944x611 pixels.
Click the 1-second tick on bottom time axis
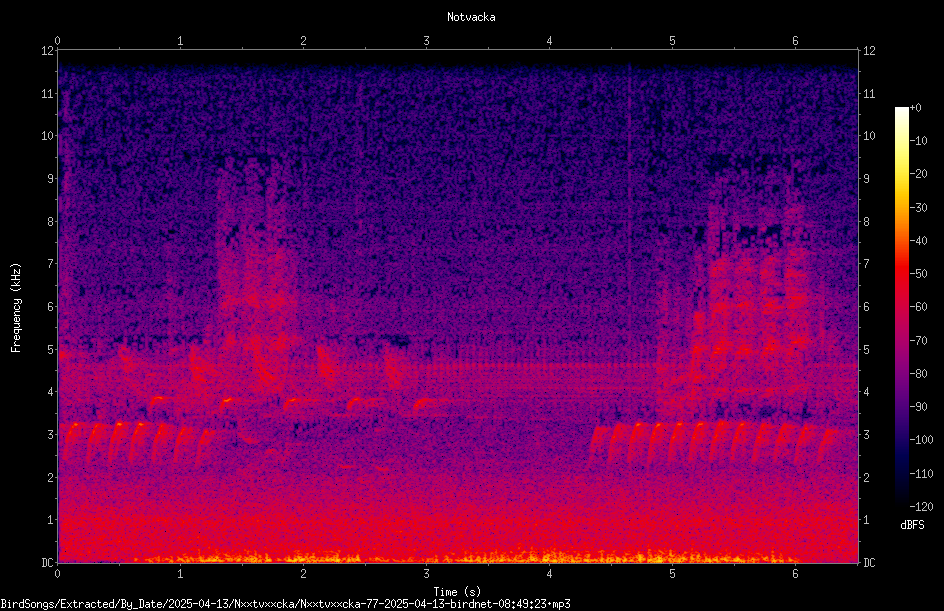[180, 574]
